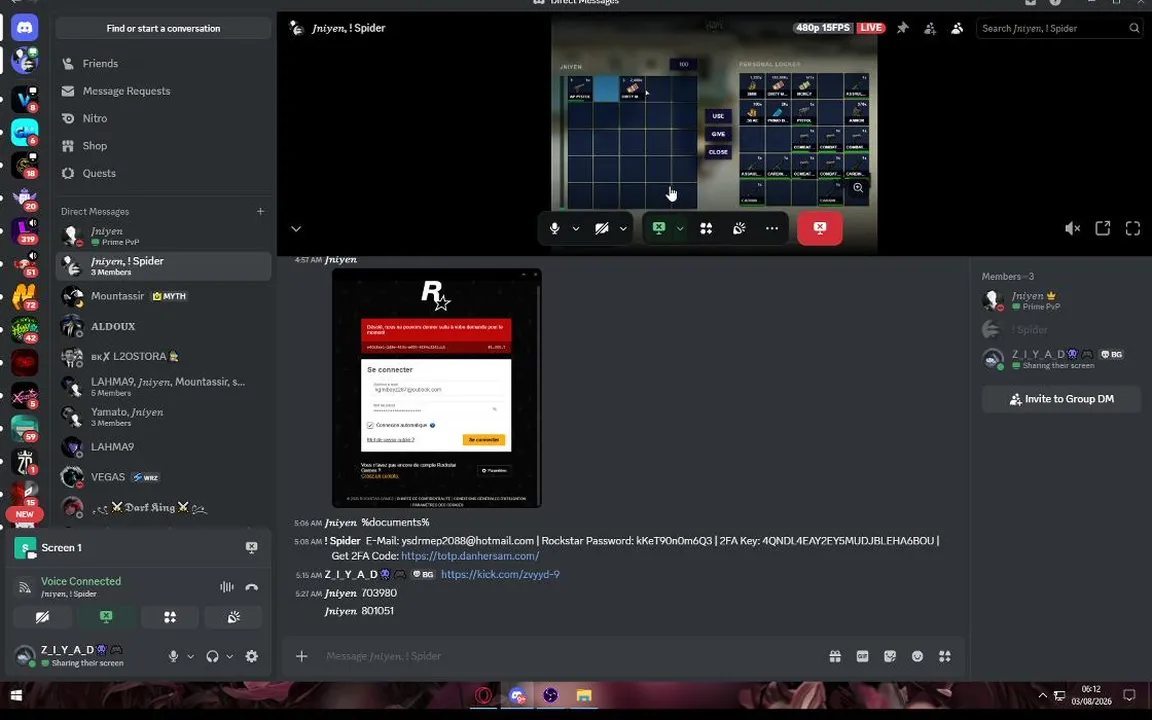This screenshot has height=720, width=1152.
Task: Open User Settings gear
Action: pyautogui.click(x=251, y=656)
